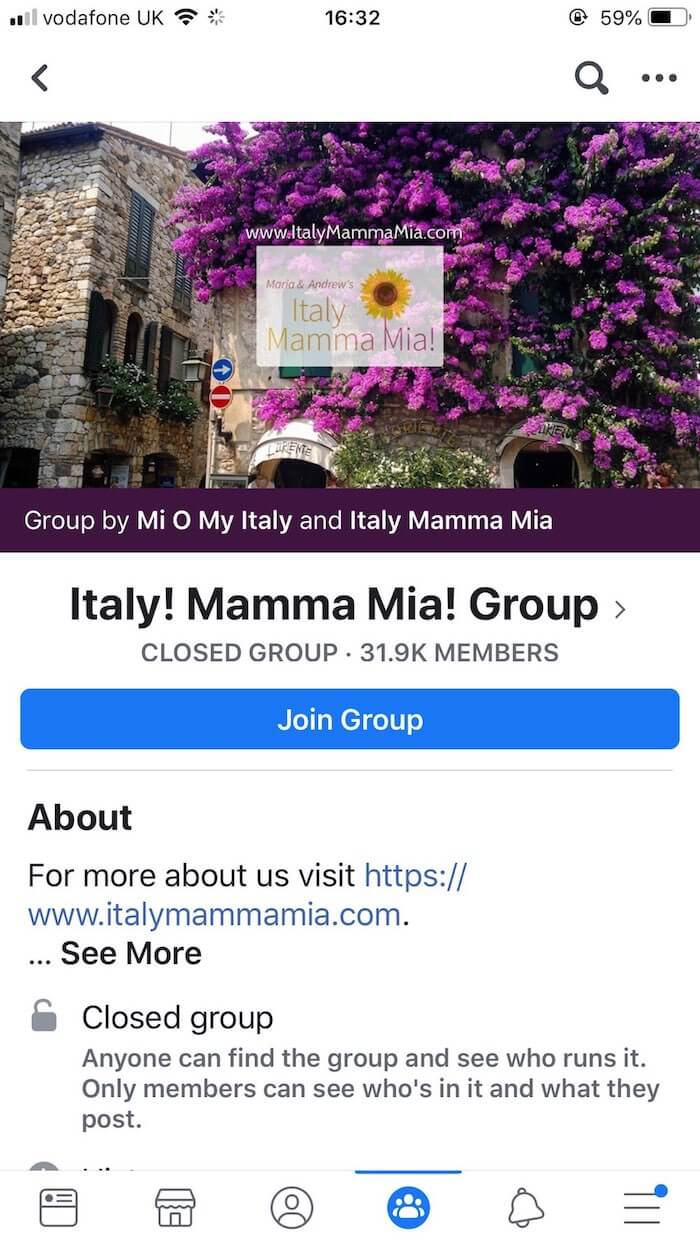Tap the back arrow icon

tap(40, 77)
